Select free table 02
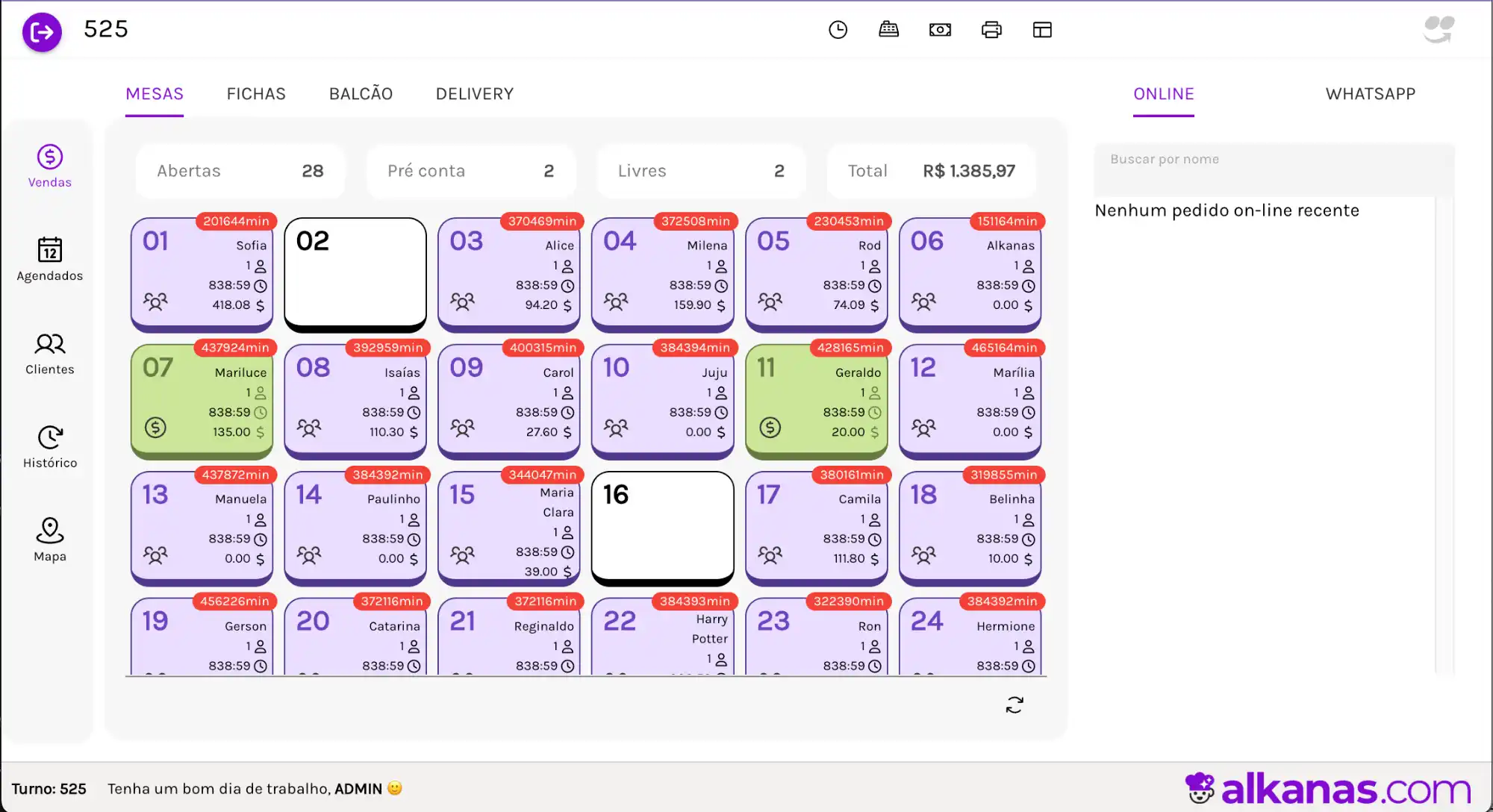This screenshot has width=1493, height=812. tap(355, 274)
